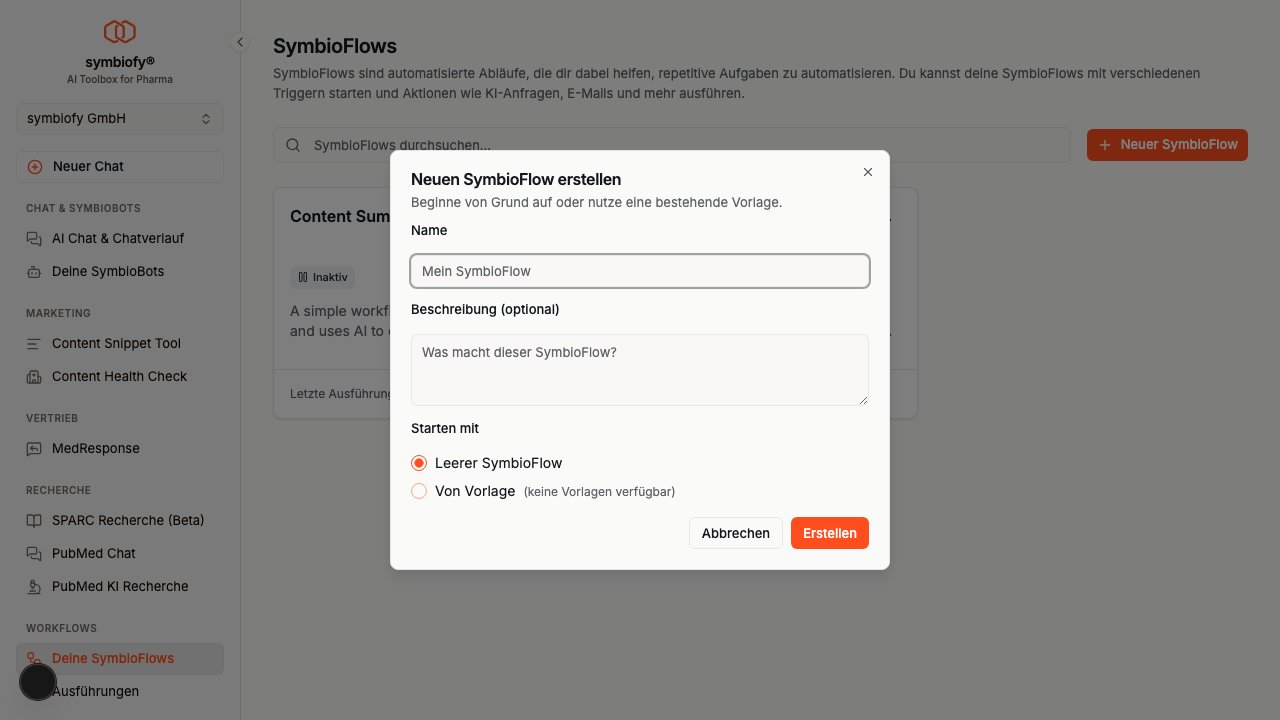The image size is (1280, 720).
Task: Launch the Content Health Check tool
Action: pyautogui.click(x=119, y=376)
